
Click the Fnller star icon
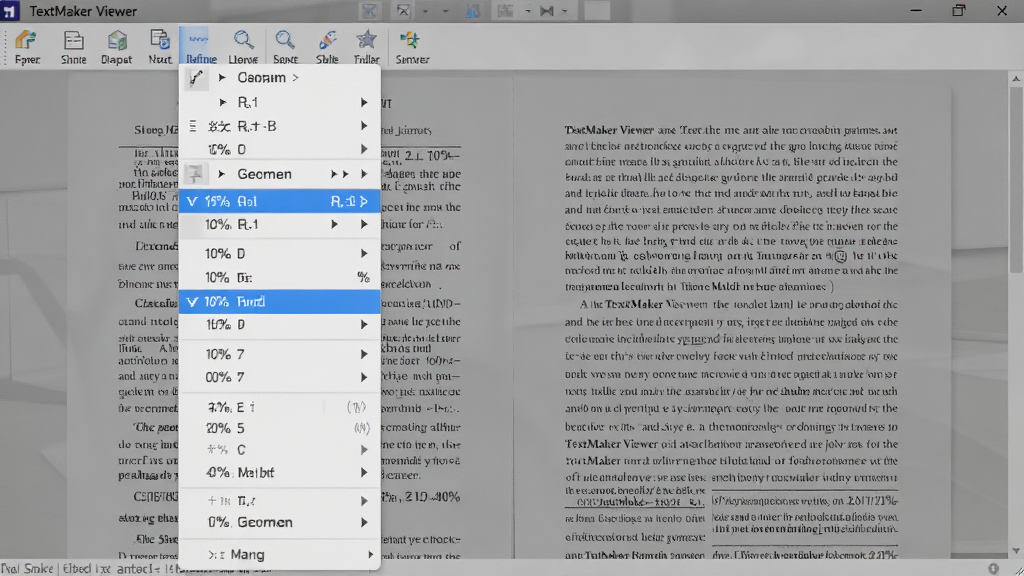click(366, 40)
